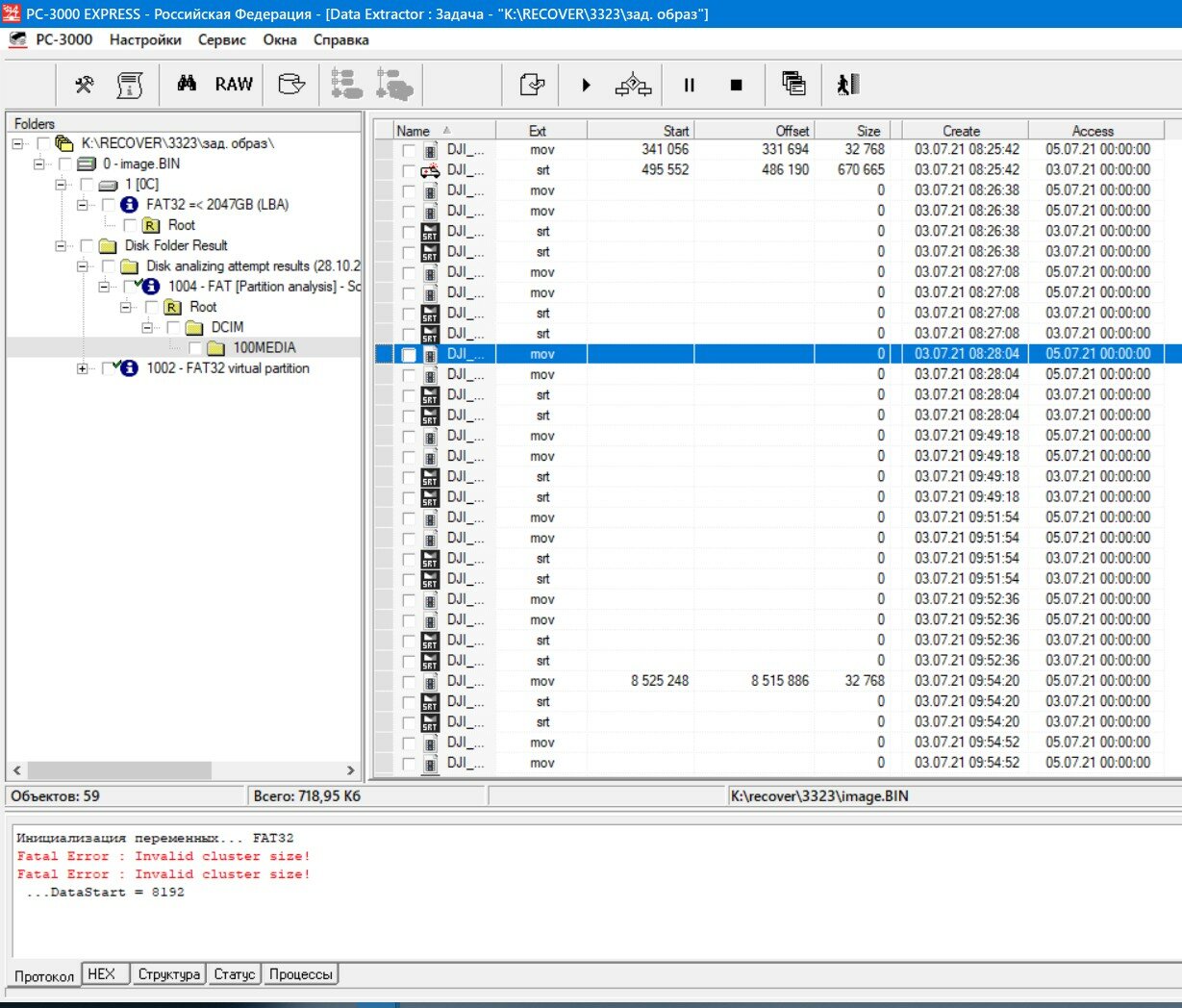This screenshot has height=1008, width=1182.
Task: Collapse Disk analizing attempt results node
Action: click(83, 266)
